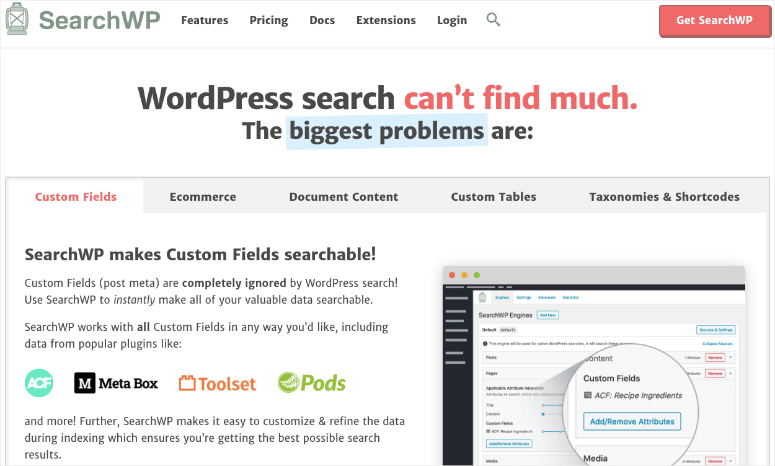Click the Meta Box plugin logo

point(116,383)
